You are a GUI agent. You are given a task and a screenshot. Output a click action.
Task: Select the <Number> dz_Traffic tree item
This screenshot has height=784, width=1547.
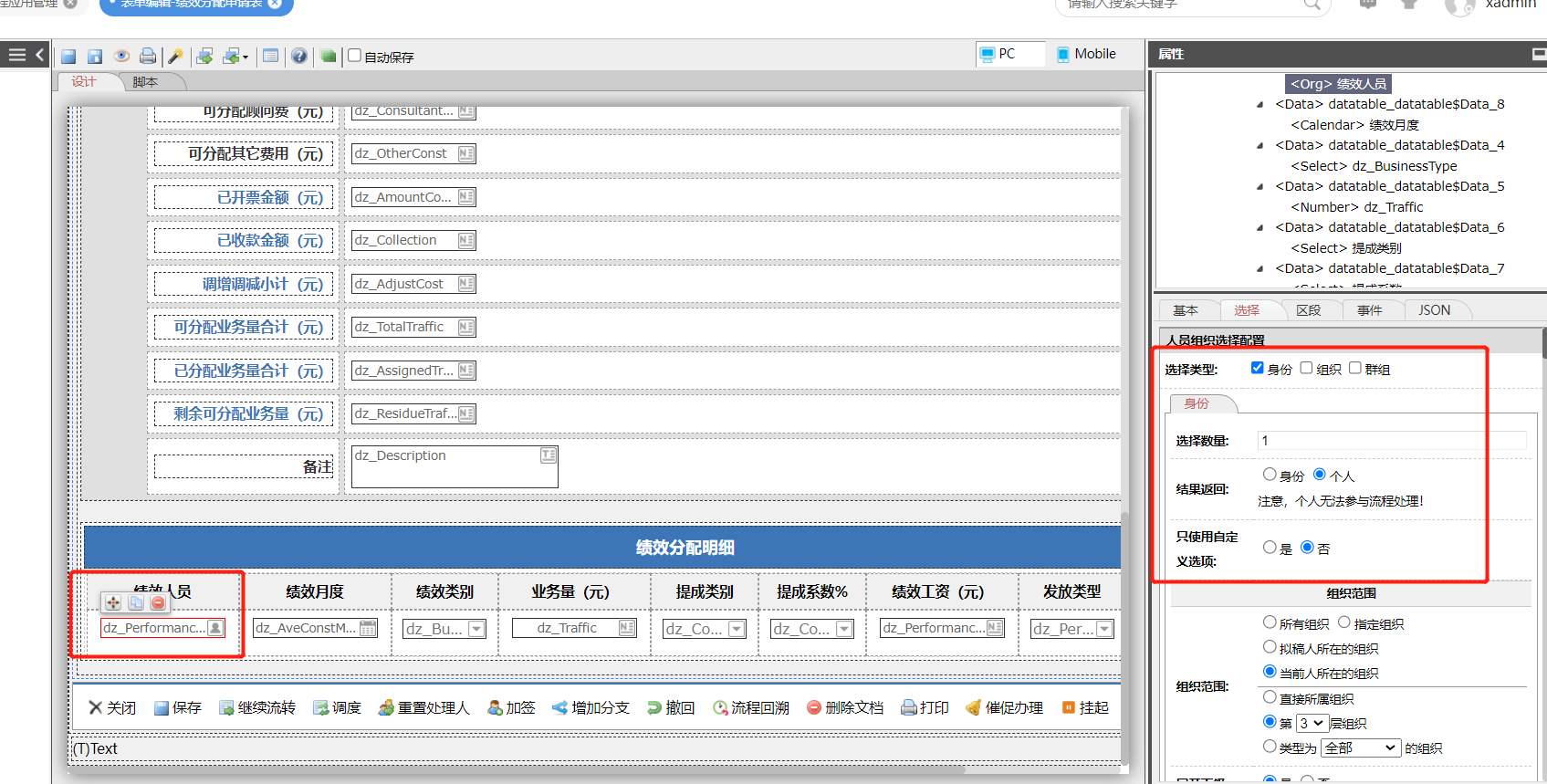click(1356, 207)
